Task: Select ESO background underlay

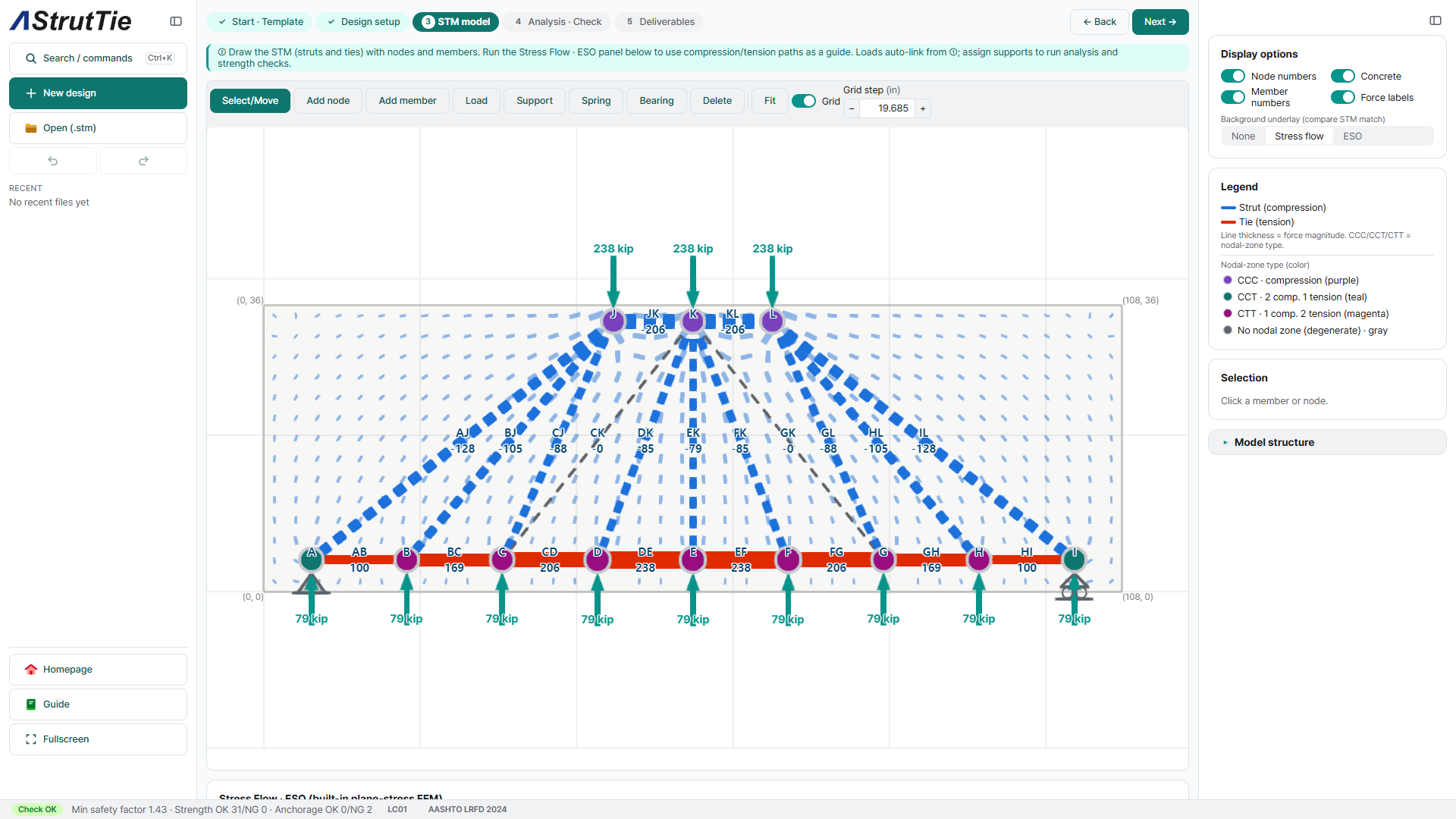Action: pyautogui.click(x=1352, y=136)
